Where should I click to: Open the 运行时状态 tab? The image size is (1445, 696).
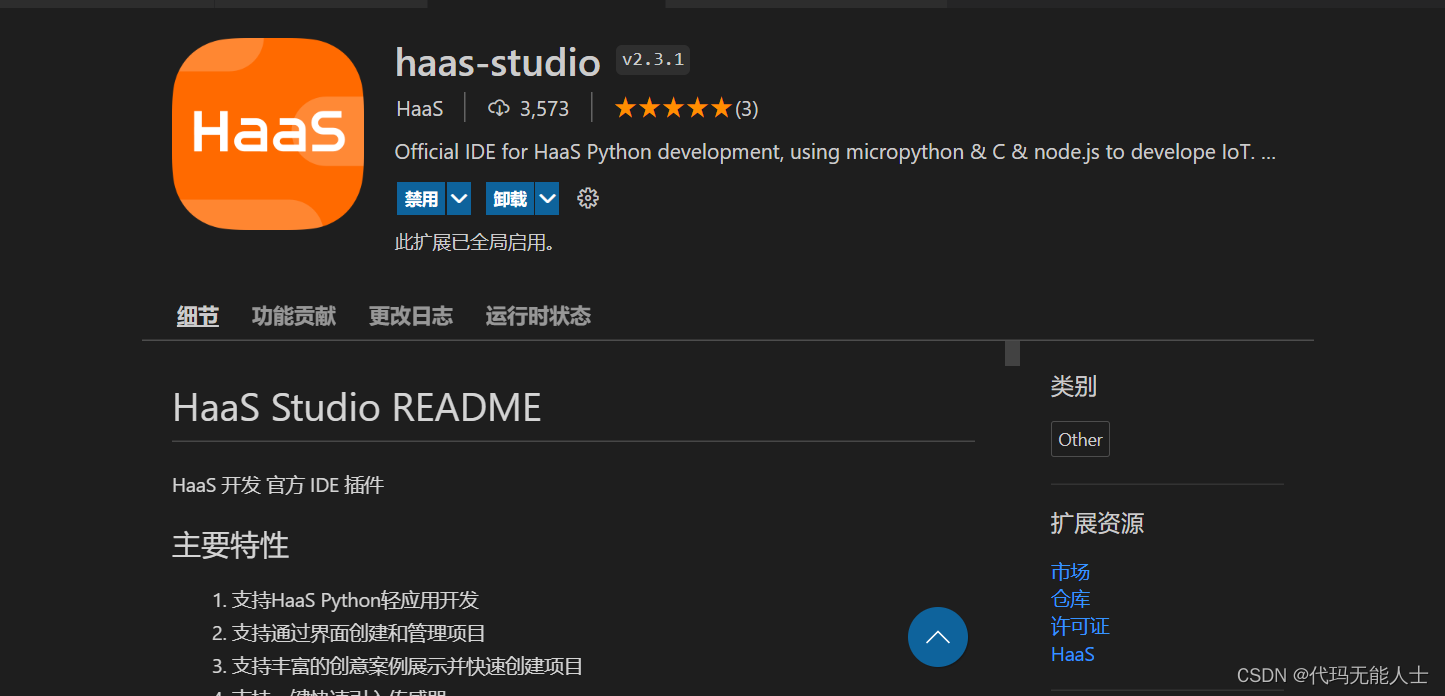pyautogui.click(x=538, y=316)
